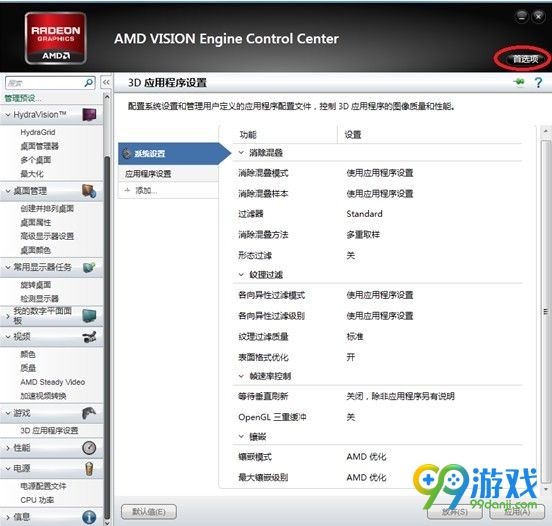This screenshot has height=526, width=552.
Task: Expand the 我的数字平面面板 section
Action: tap(8, 316)
